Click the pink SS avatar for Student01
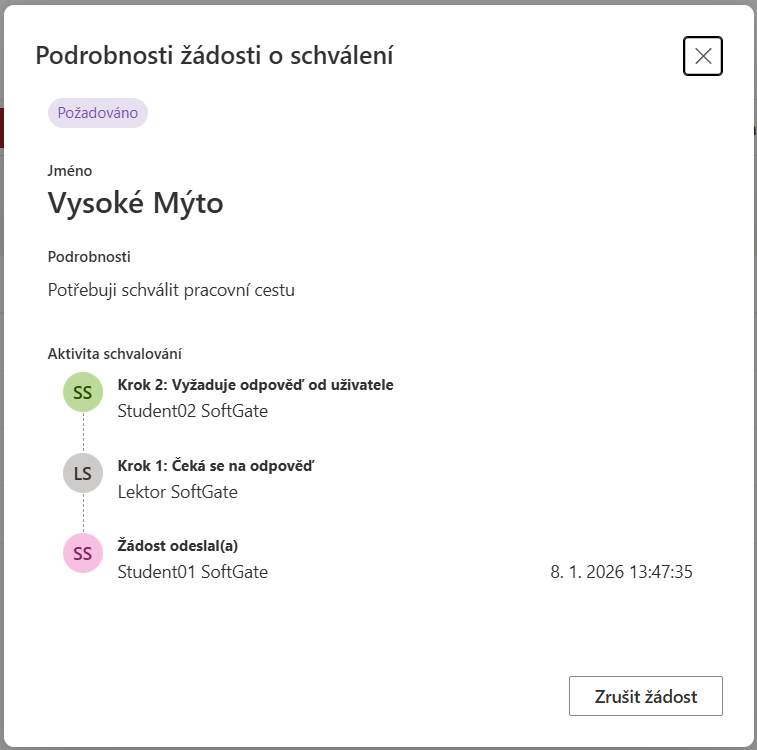 83,553
